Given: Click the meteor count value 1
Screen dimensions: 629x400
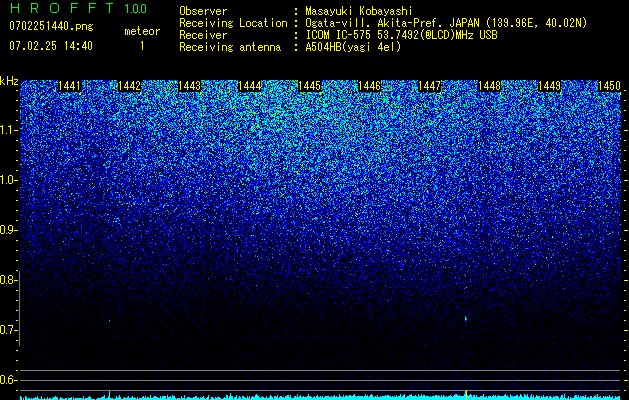Looking at the screenshot, I should tap(142, 46).
